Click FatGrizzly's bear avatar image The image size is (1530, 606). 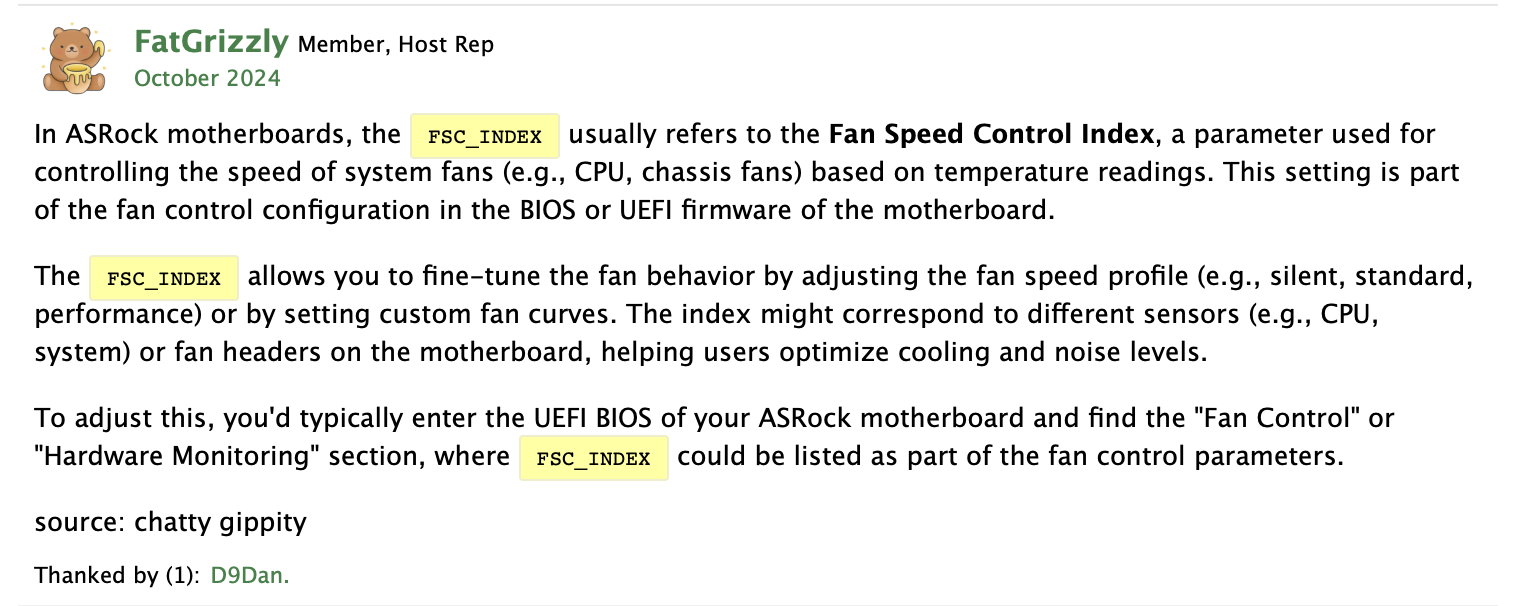click(72, 59)
